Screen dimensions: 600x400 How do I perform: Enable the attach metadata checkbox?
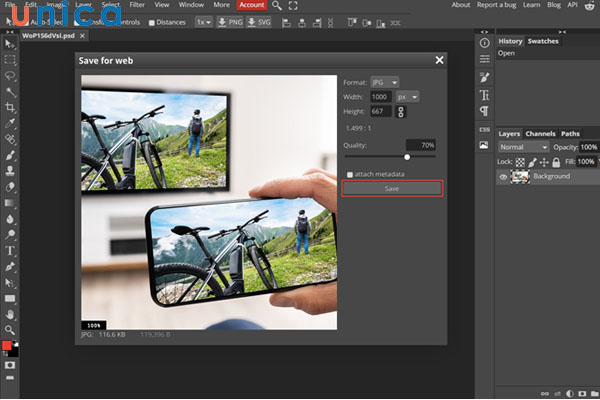[349, 174]
